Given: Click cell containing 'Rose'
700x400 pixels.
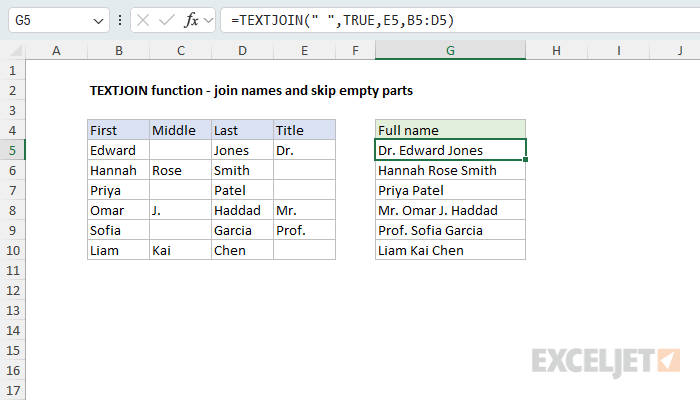Looking at the screenshot, I should click(x=180, y=171).
